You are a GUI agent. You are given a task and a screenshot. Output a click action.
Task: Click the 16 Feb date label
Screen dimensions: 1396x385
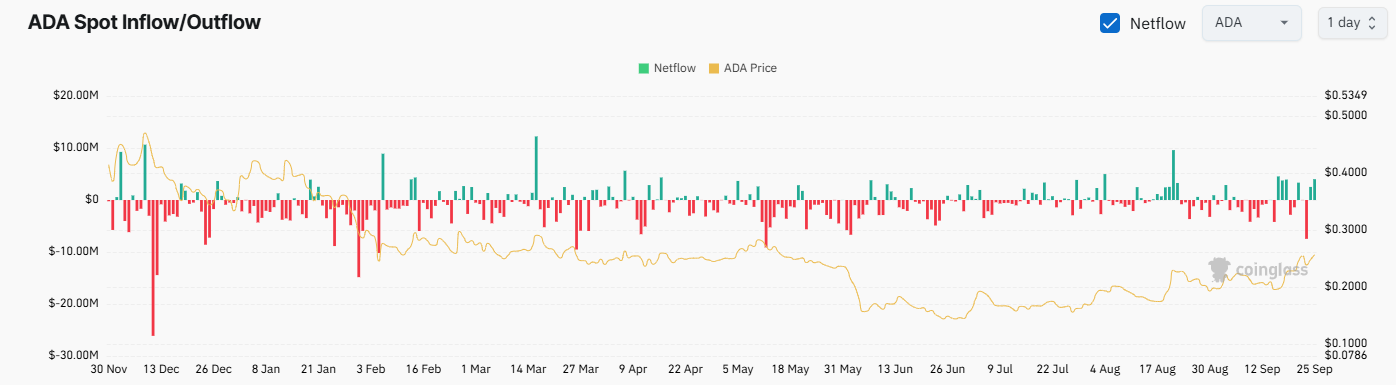424,370
